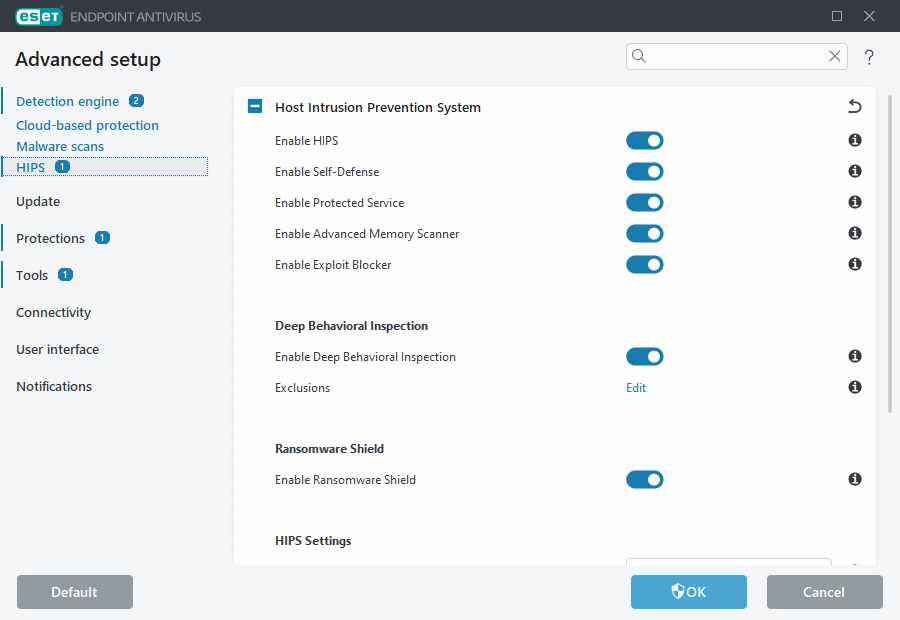Expand the Detection engine section
900x620 pixels.
pyautogui.click(x=70, y=100)
